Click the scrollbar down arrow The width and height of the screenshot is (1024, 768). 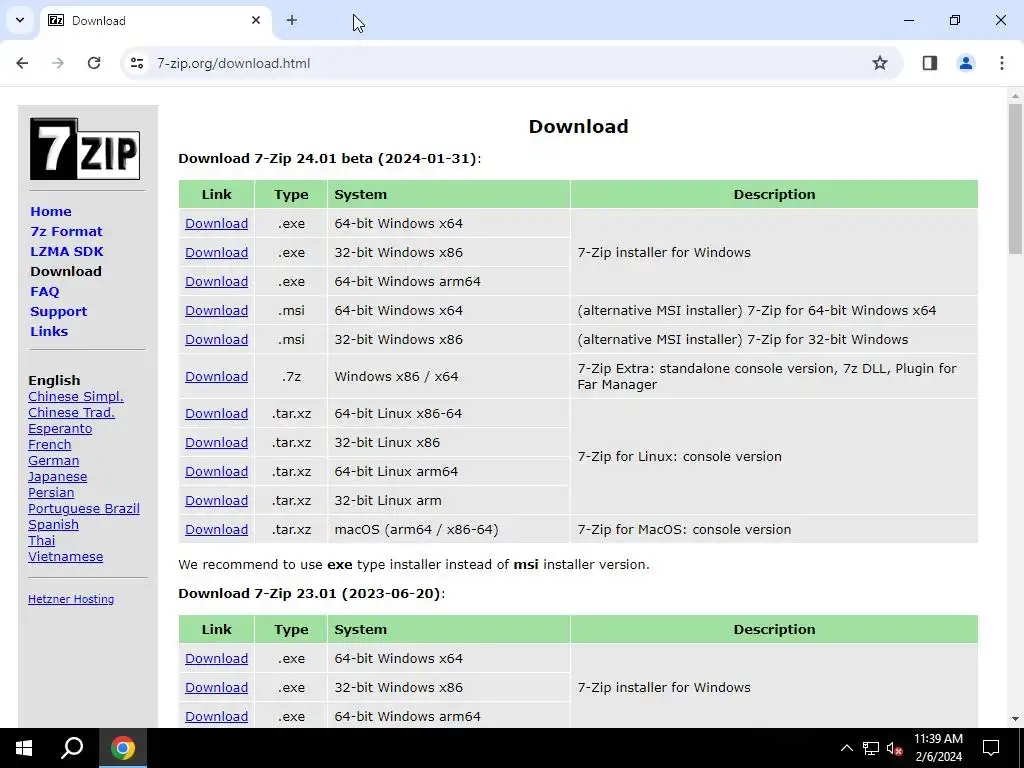pyautogui.click(x=1015, y=719)
